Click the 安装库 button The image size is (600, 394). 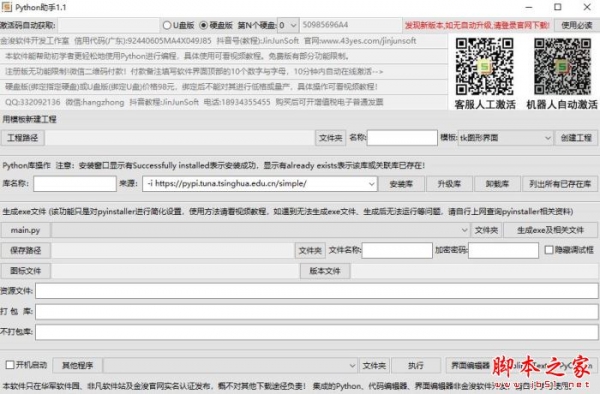click(x=401, y=184)
